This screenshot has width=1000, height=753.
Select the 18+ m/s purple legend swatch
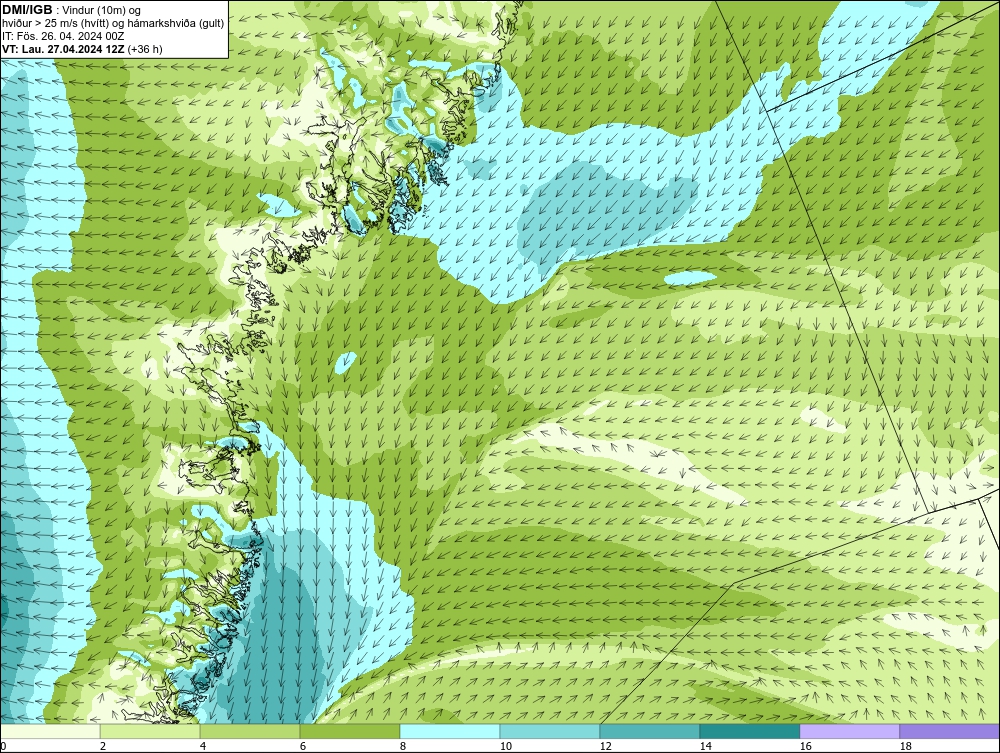pyautogui.click(x=950, y=731)
